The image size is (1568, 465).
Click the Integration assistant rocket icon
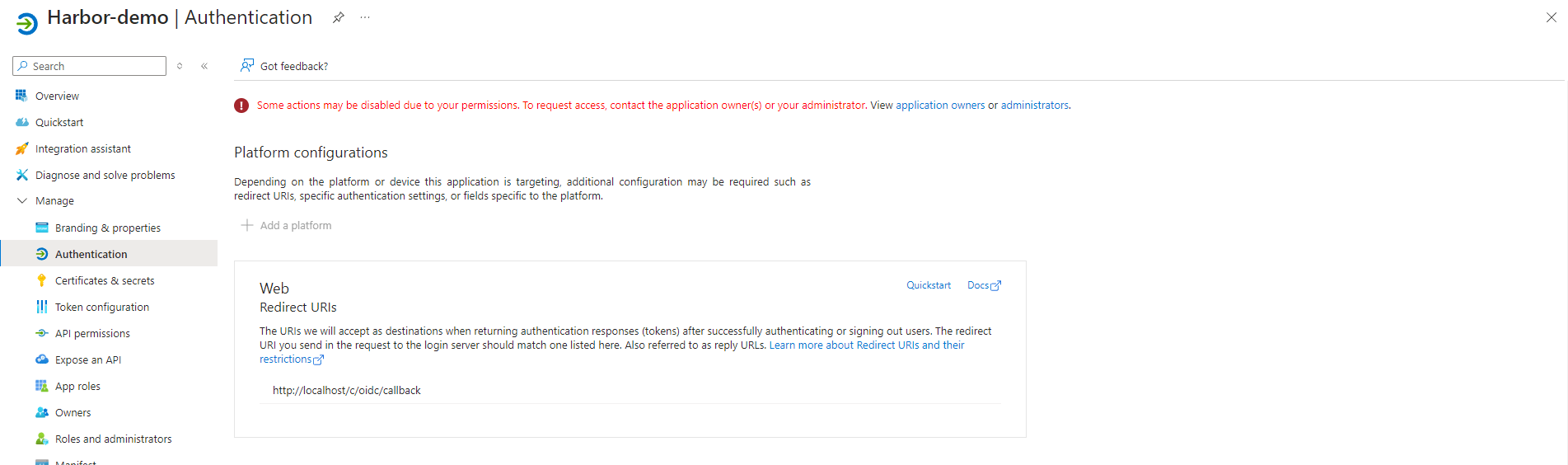click(x=21, y=148)
